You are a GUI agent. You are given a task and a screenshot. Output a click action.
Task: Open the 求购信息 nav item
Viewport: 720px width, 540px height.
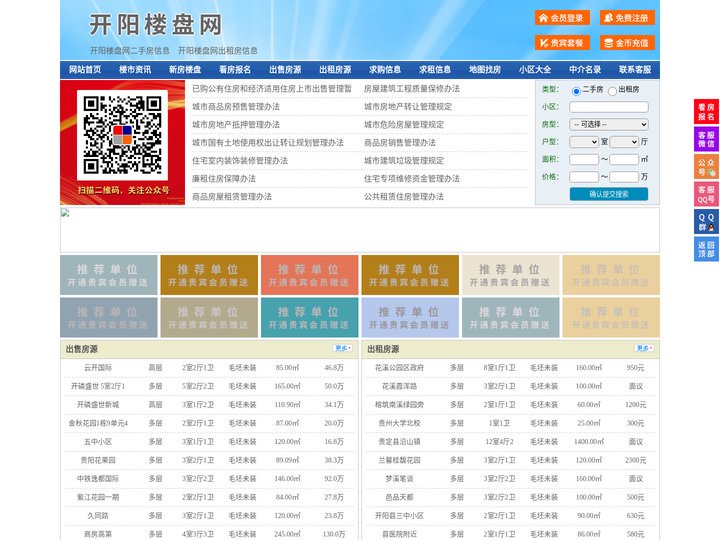click(385, 70)
